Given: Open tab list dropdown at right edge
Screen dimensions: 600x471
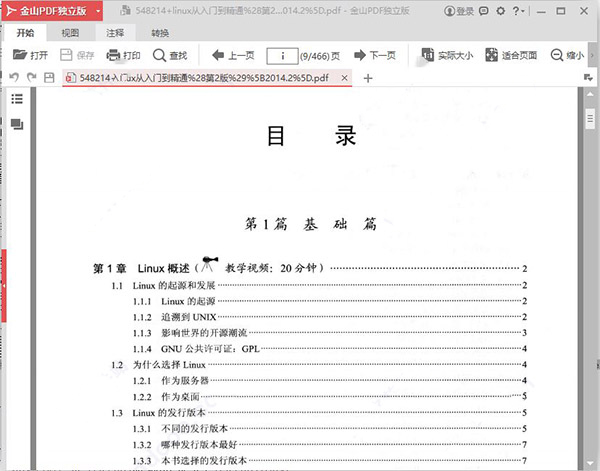Looking at the screenshot, I should [589, 78].
